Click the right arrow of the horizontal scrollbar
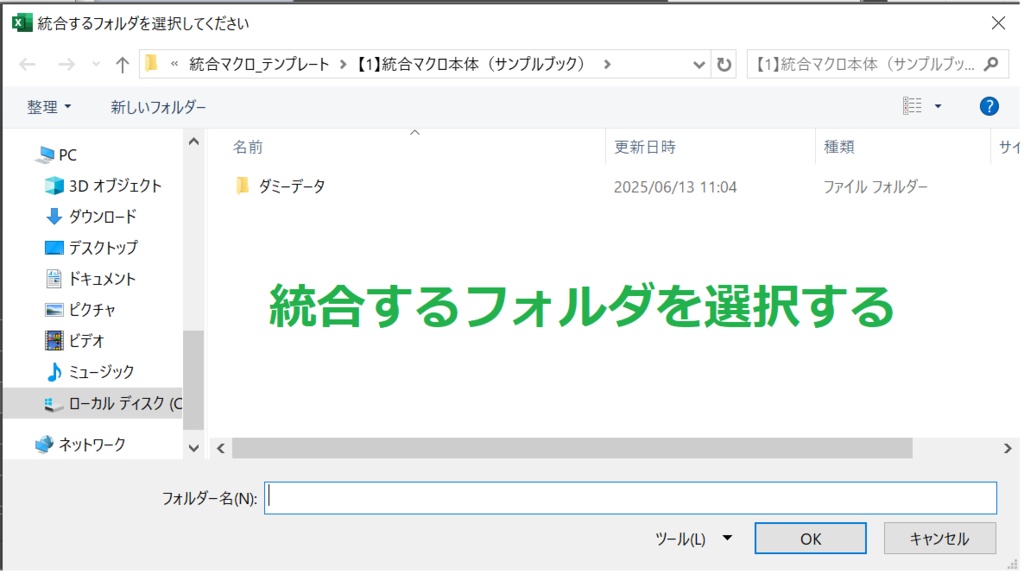The width and height of the screenshot is (1024, 574). tap(1008, 449)
